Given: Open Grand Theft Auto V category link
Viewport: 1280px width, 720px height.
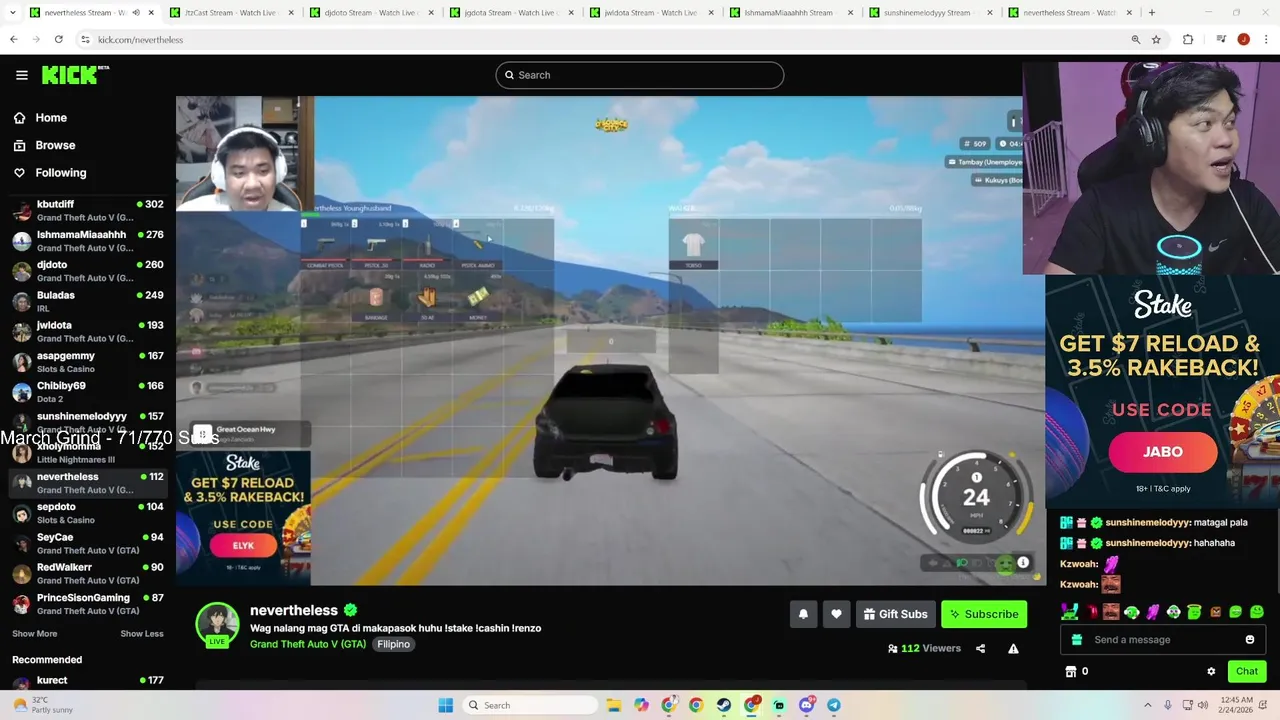Looking at the screenshot, I should tap(308, 644).
